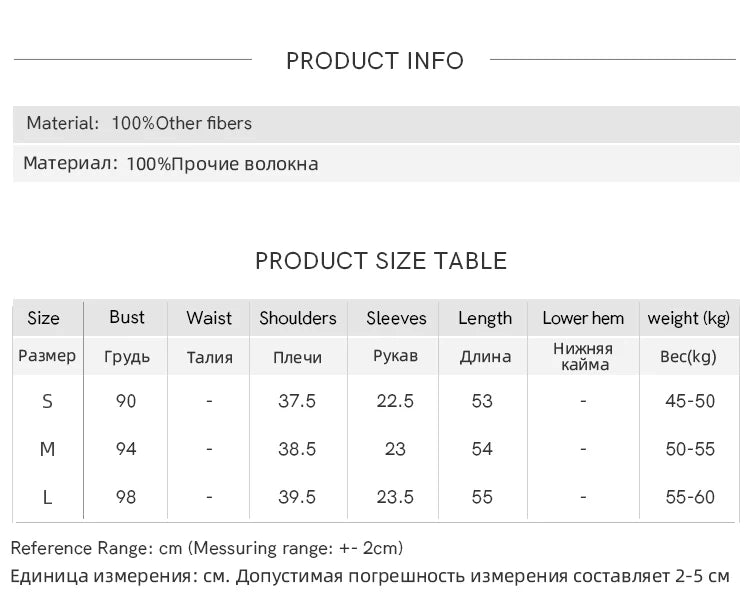Click the Lower hem column header
750x613 pixels.
[583, 318]
